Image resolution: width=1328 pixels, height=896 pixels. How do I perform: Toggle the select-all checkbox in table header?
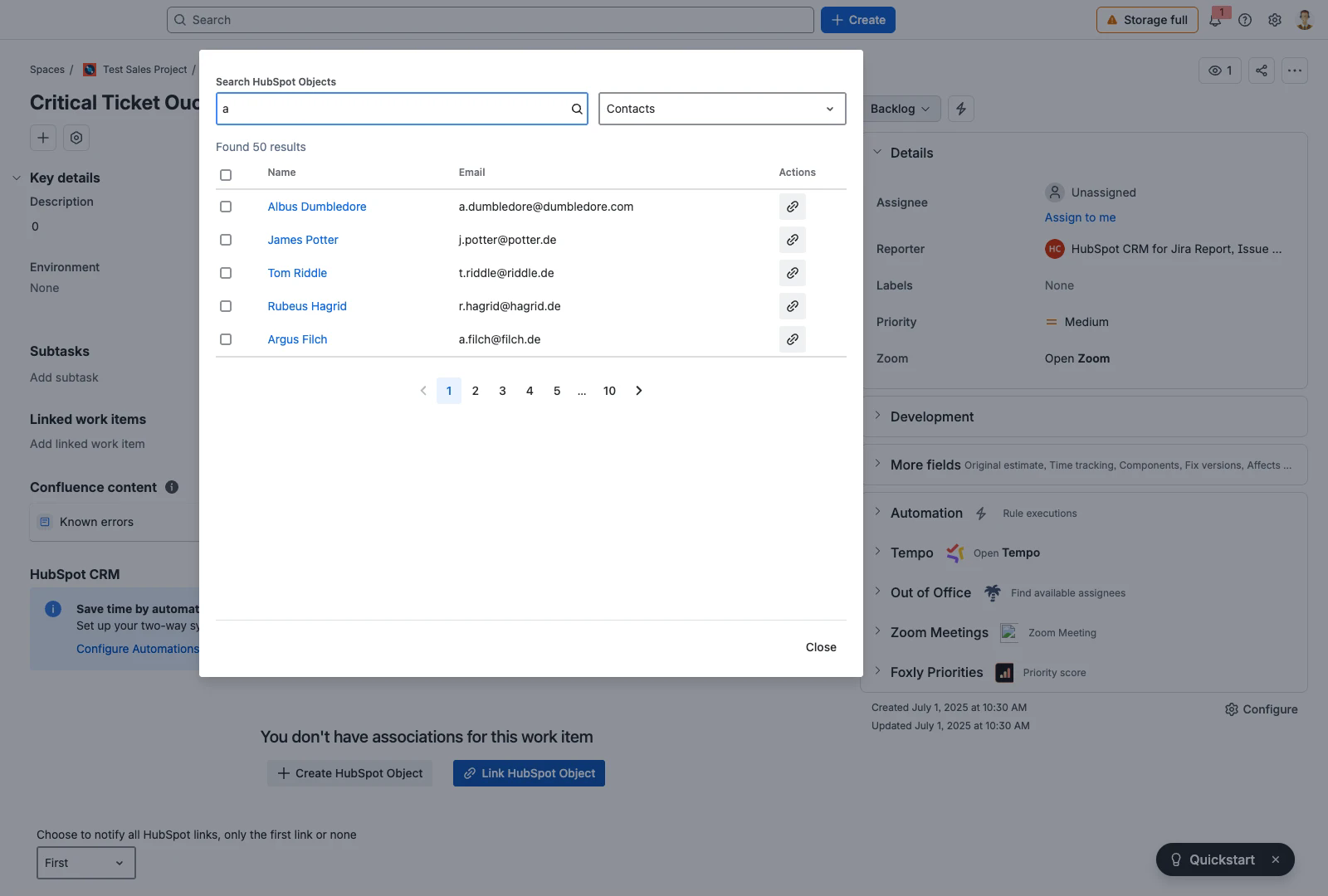[226, 174]
